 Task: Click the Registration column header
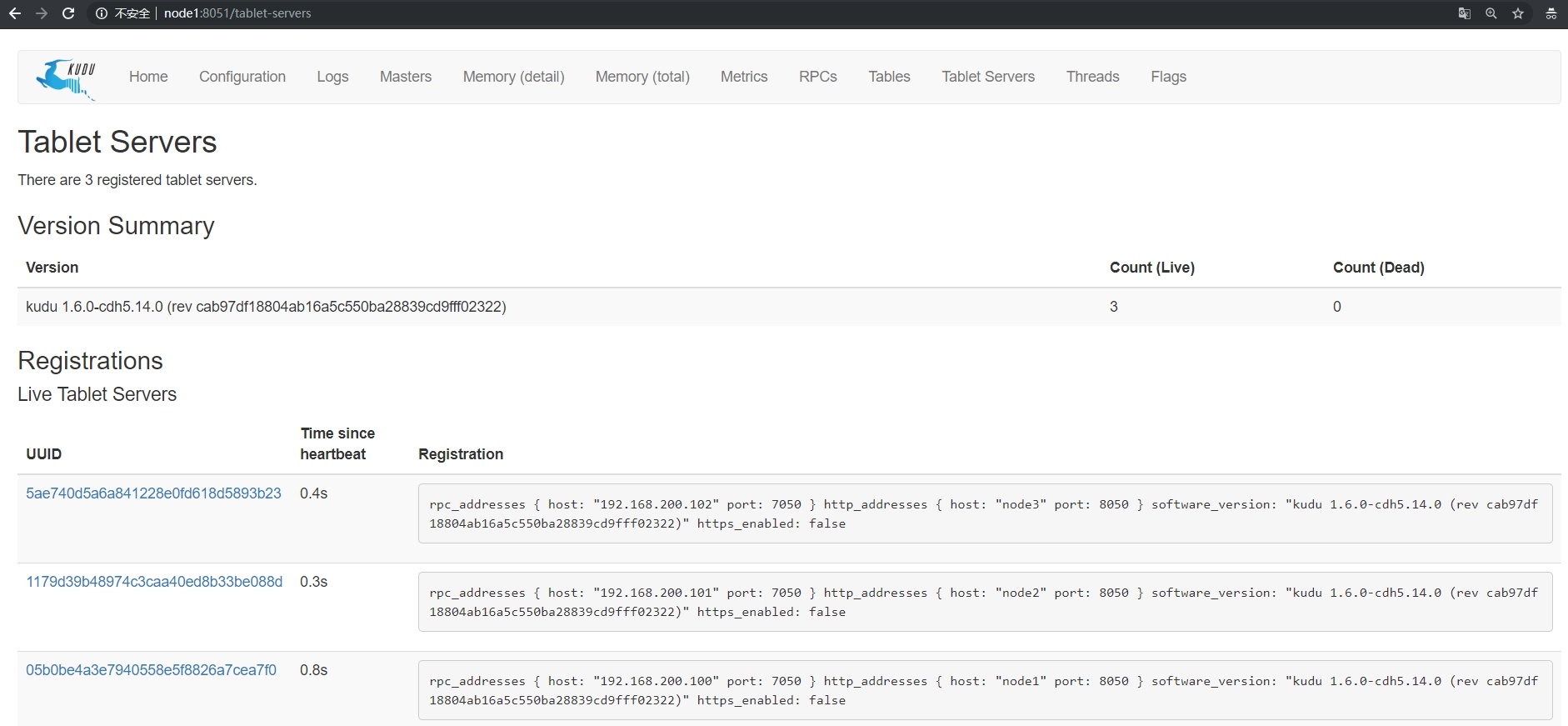click(x=461, y=454)
